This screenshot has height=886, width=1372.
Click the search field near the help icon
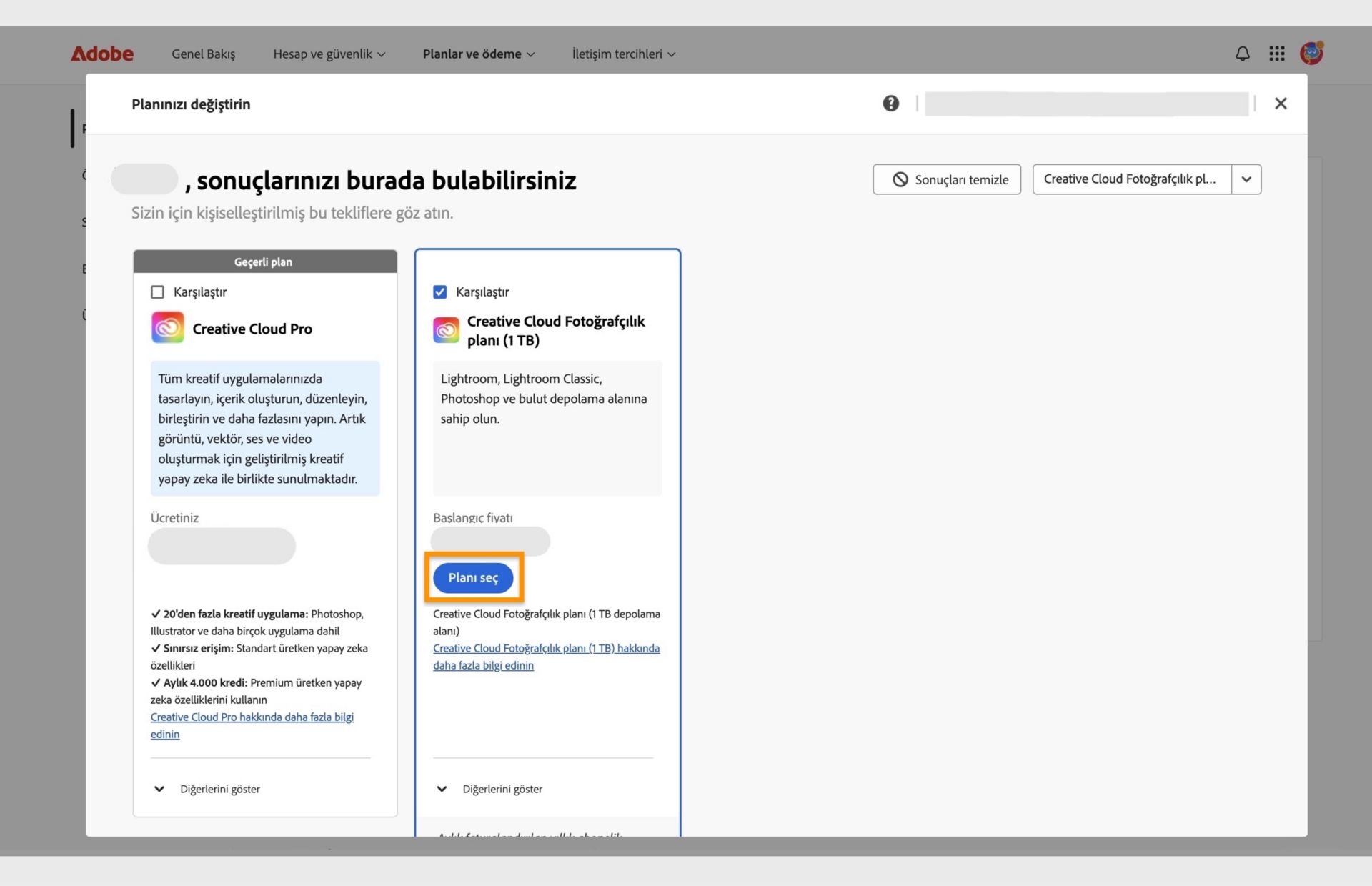(x=1086, y=104)
